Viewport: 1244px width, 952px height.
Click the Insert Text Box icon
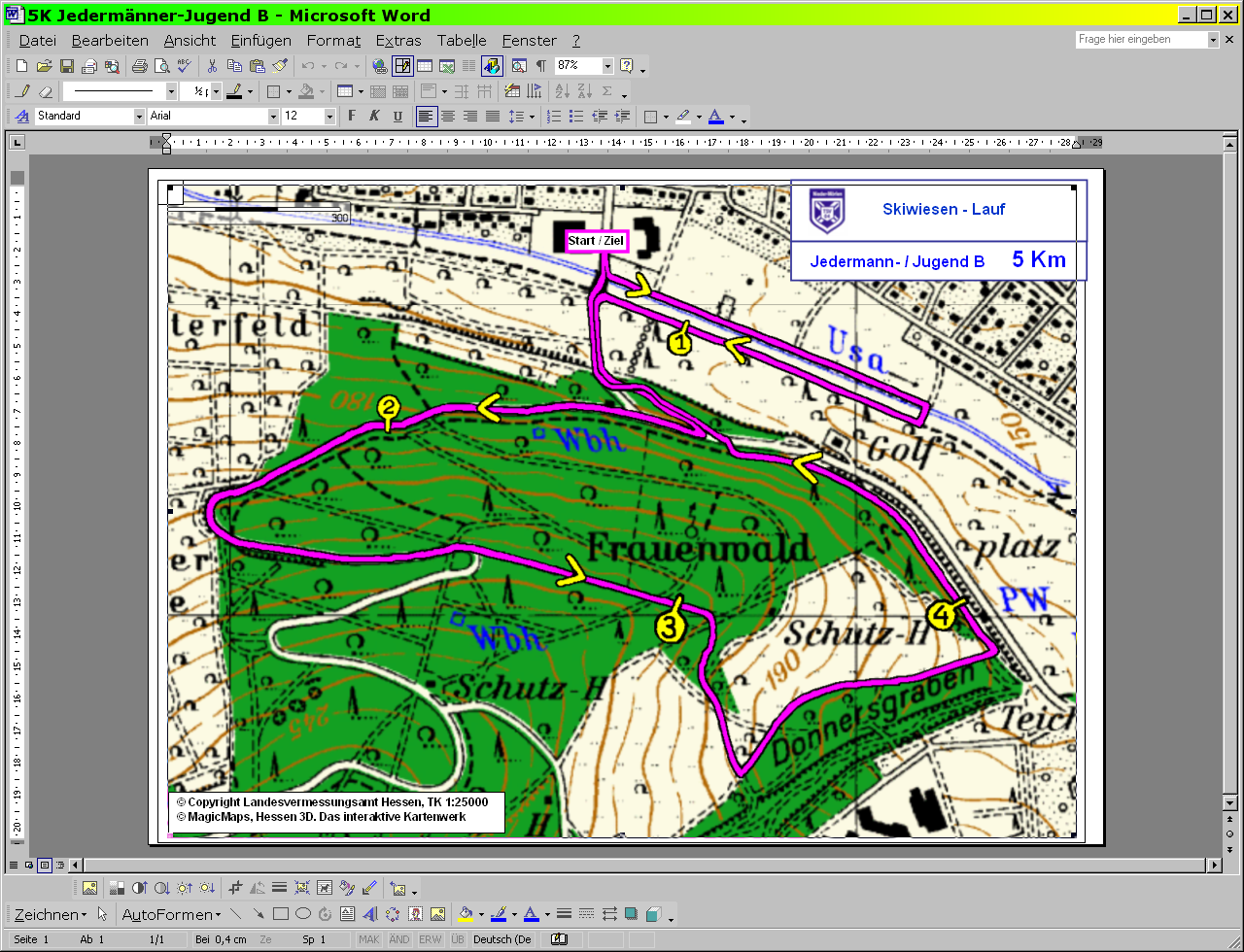(x=347, y=914)
